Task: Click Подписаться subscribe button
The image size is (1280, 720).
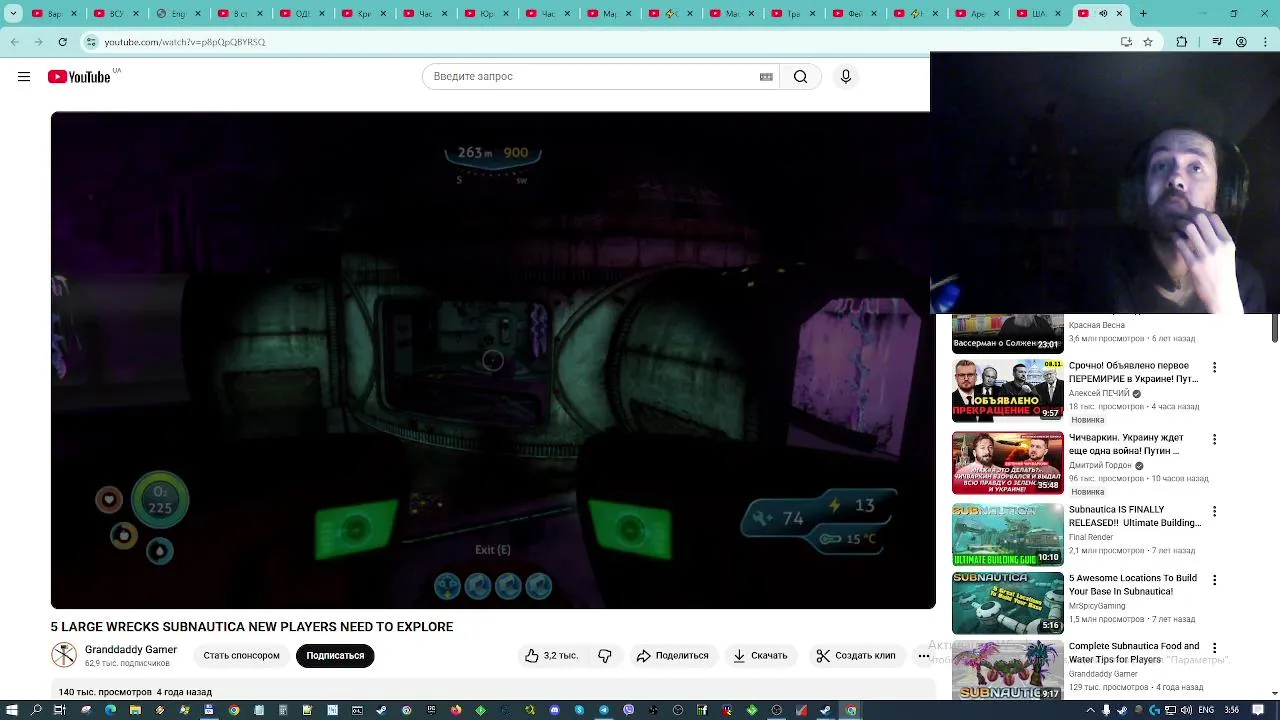Action: (335, 656)
